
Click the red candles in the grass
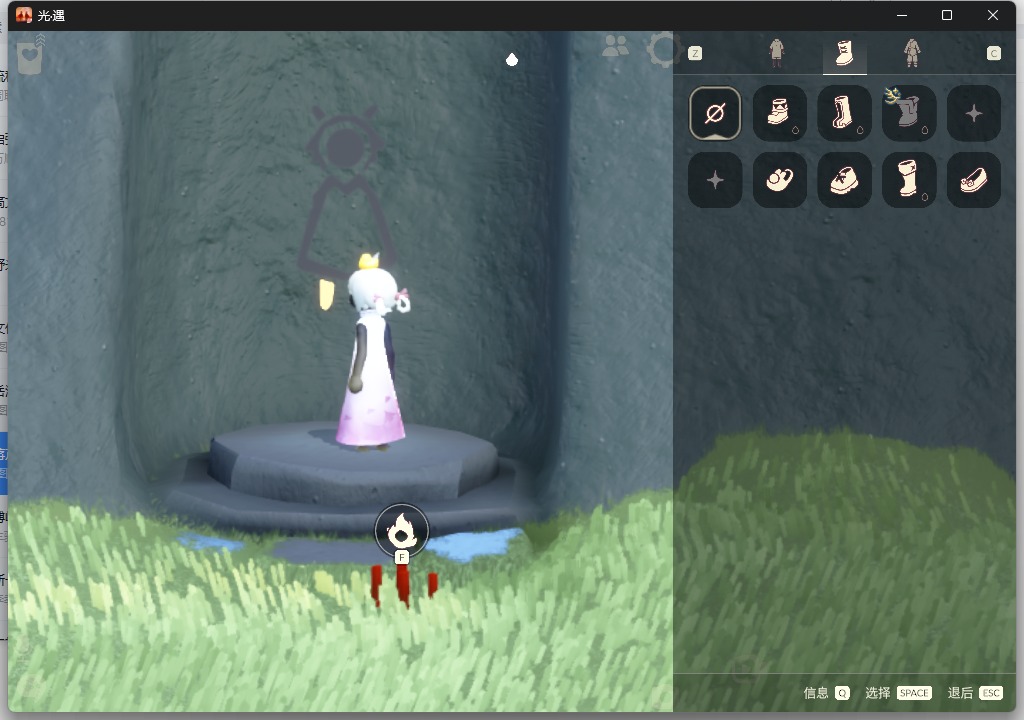(403, 585)
